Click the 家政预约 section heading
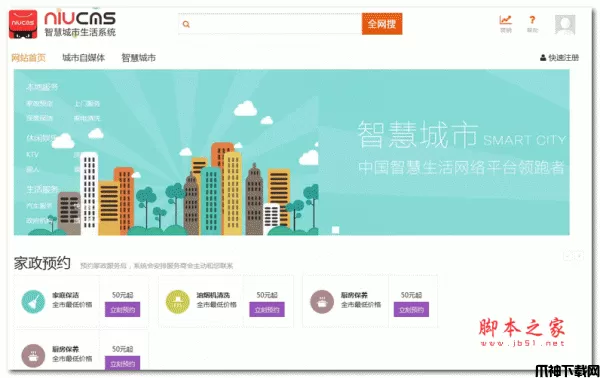Image resolution: width=600 pixels, height=378 pixels. 42,263
